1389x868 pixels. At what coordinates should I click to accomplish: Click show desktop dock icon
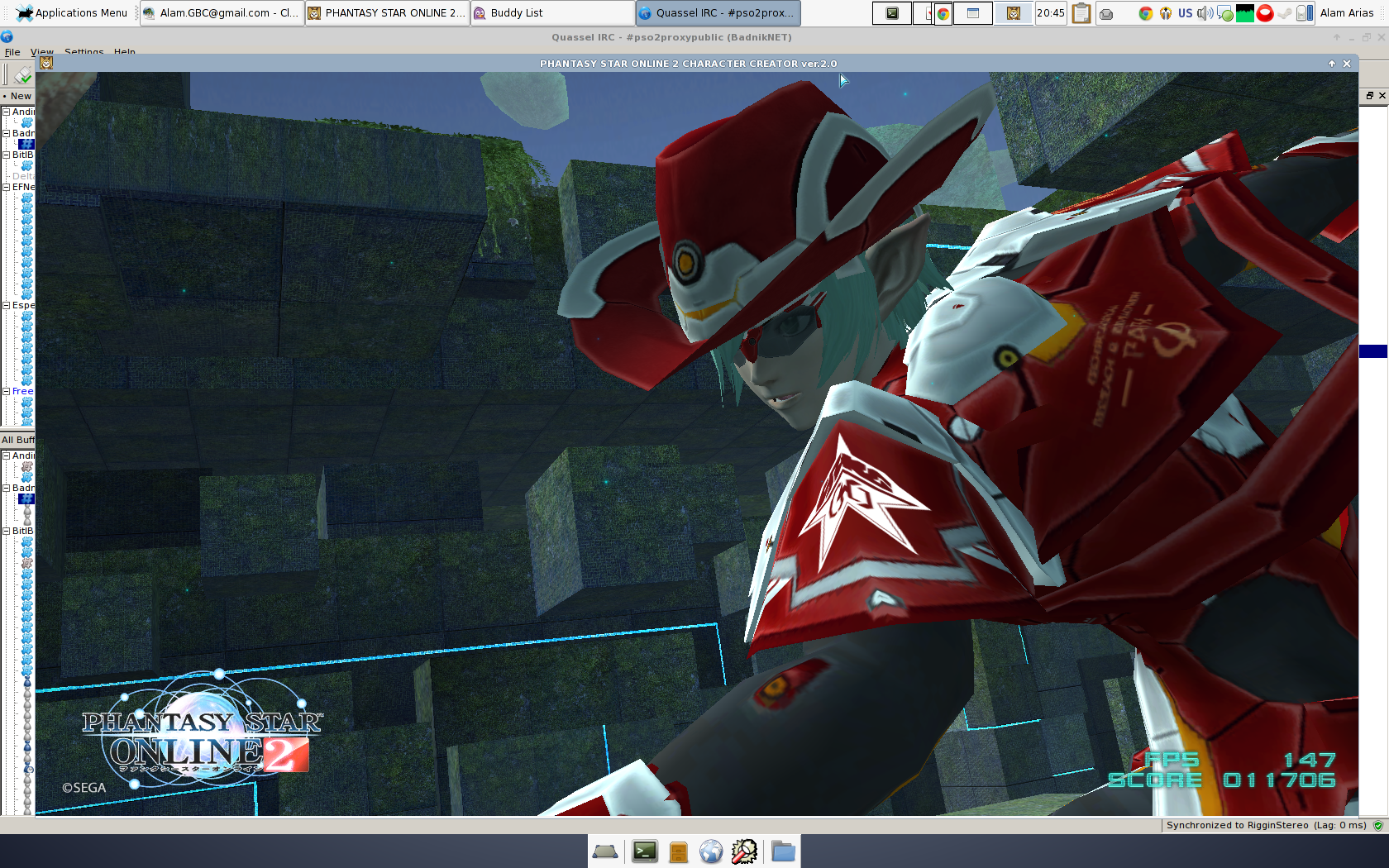[605, 851]
